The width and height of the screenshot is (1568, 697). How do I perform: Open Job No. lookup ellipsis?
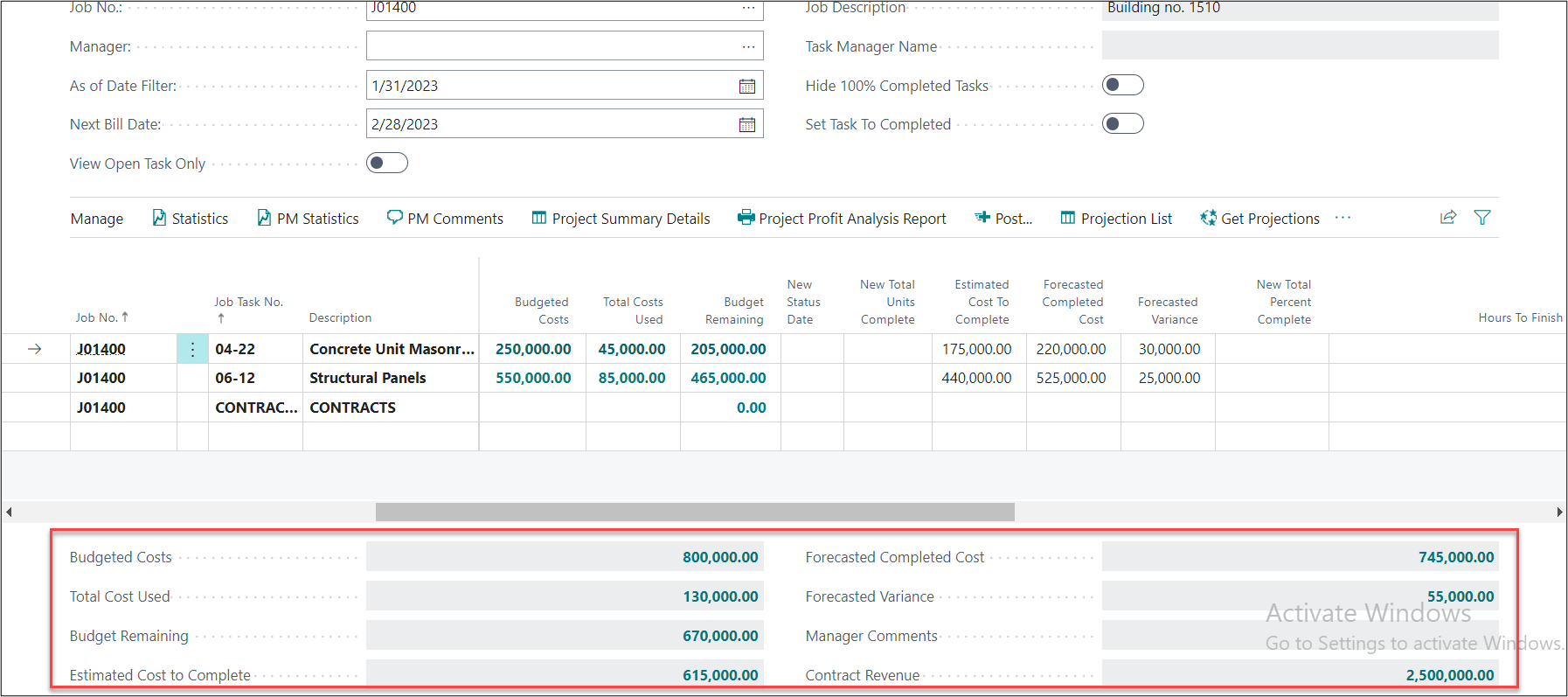[748, 8]
